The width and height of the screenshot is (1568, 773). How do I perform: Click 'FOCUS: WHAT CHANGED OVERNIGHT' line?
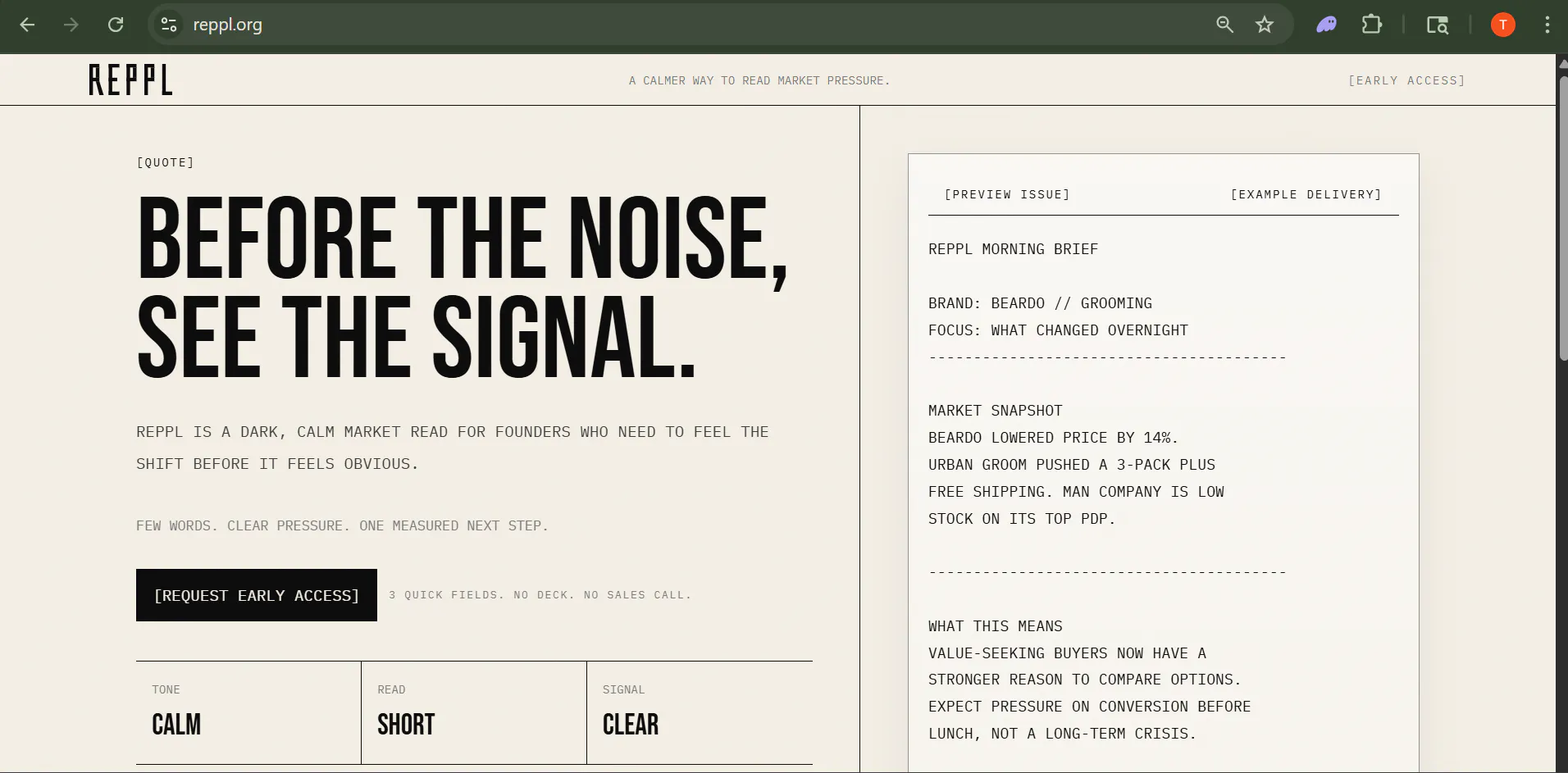point(1058,330)
